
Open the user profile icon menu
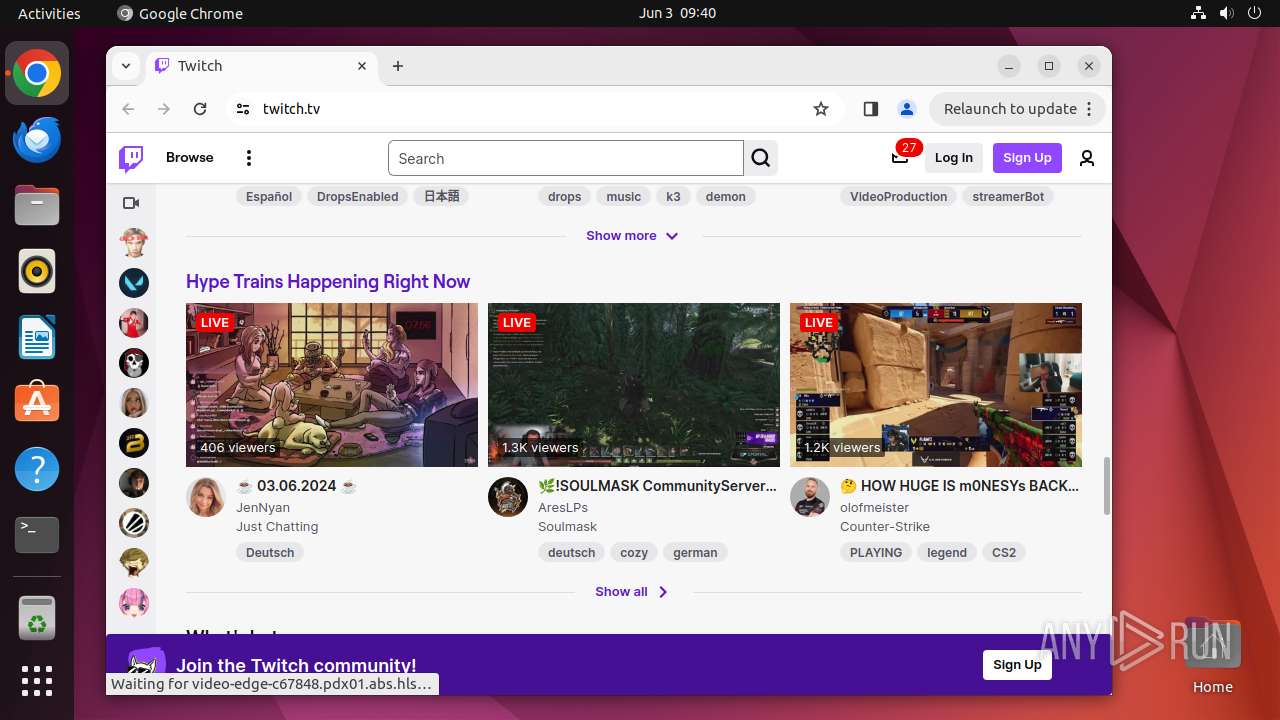(x=1087, y=158)
